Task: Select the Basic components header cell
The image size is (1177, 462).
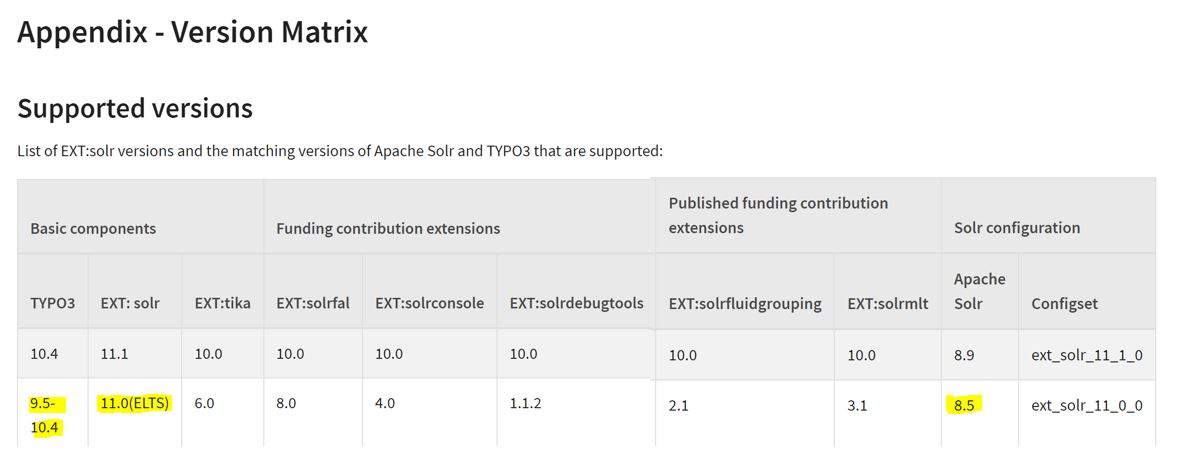Action: pyautogui.click(x=93, y=228)
